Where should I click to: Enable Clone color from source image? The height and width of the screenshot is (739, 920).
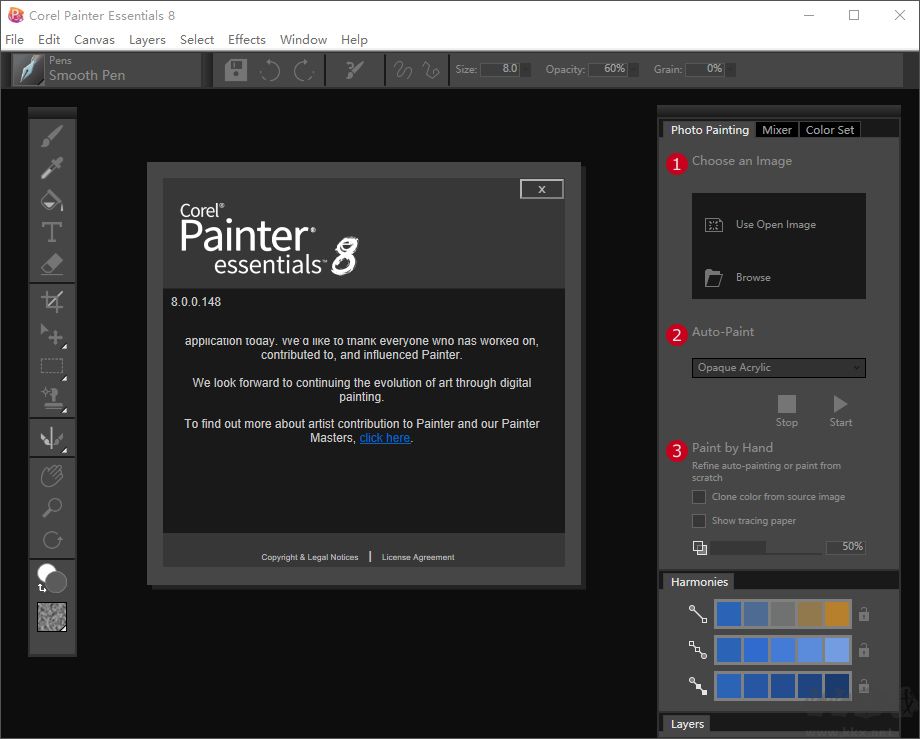click(698, 496)
